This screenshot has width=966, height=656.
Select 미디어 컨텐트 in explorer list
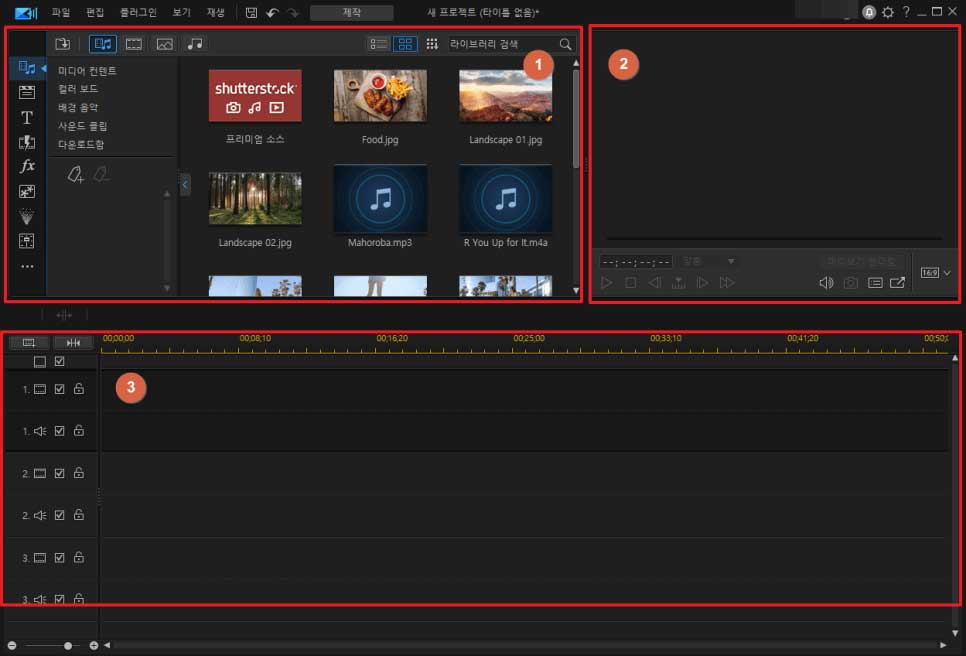[x=87, y=71]
